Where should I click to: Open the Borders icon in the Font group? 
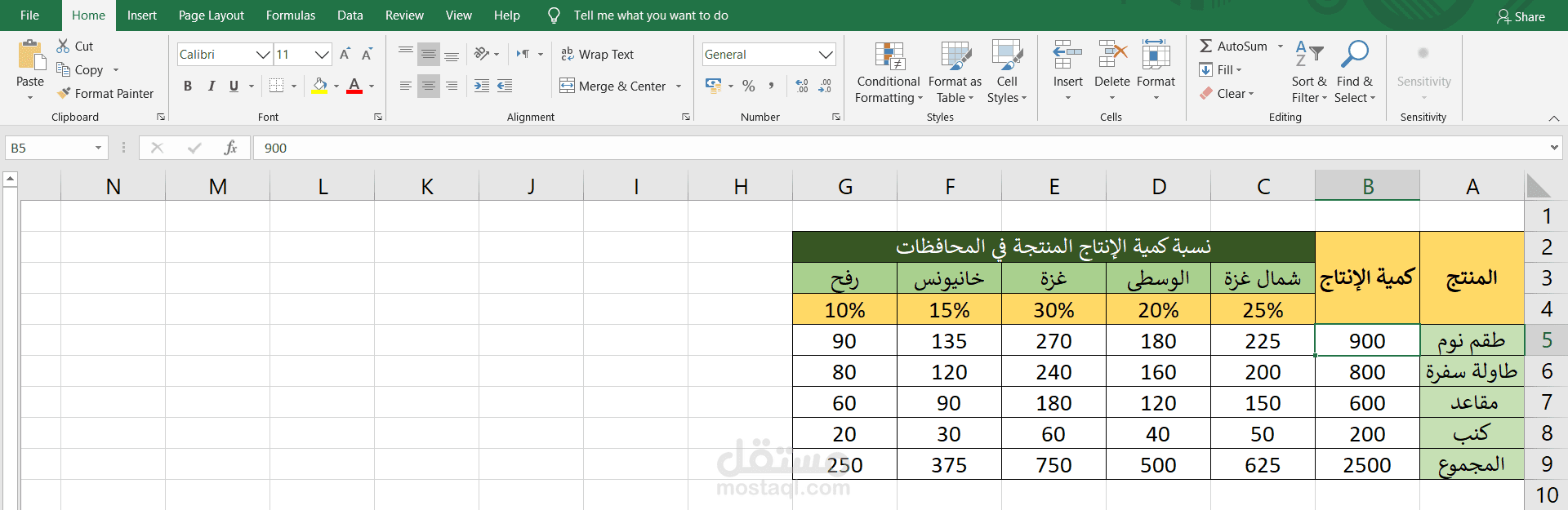pyautogui.click(x=277, y=86)
